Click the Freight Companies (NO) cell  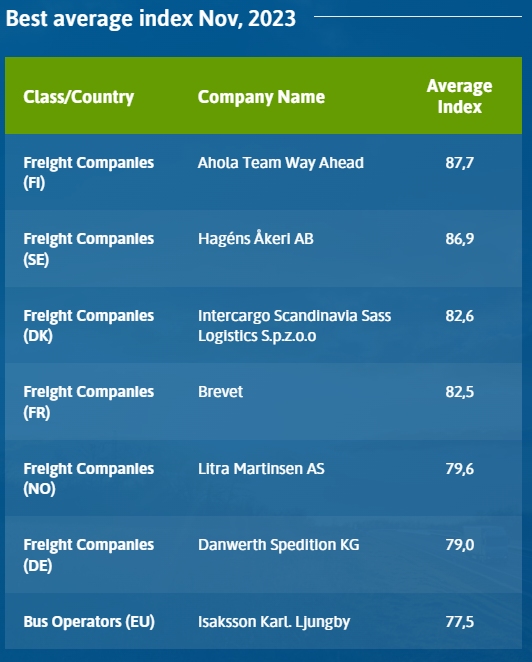[x=89, y=479]
